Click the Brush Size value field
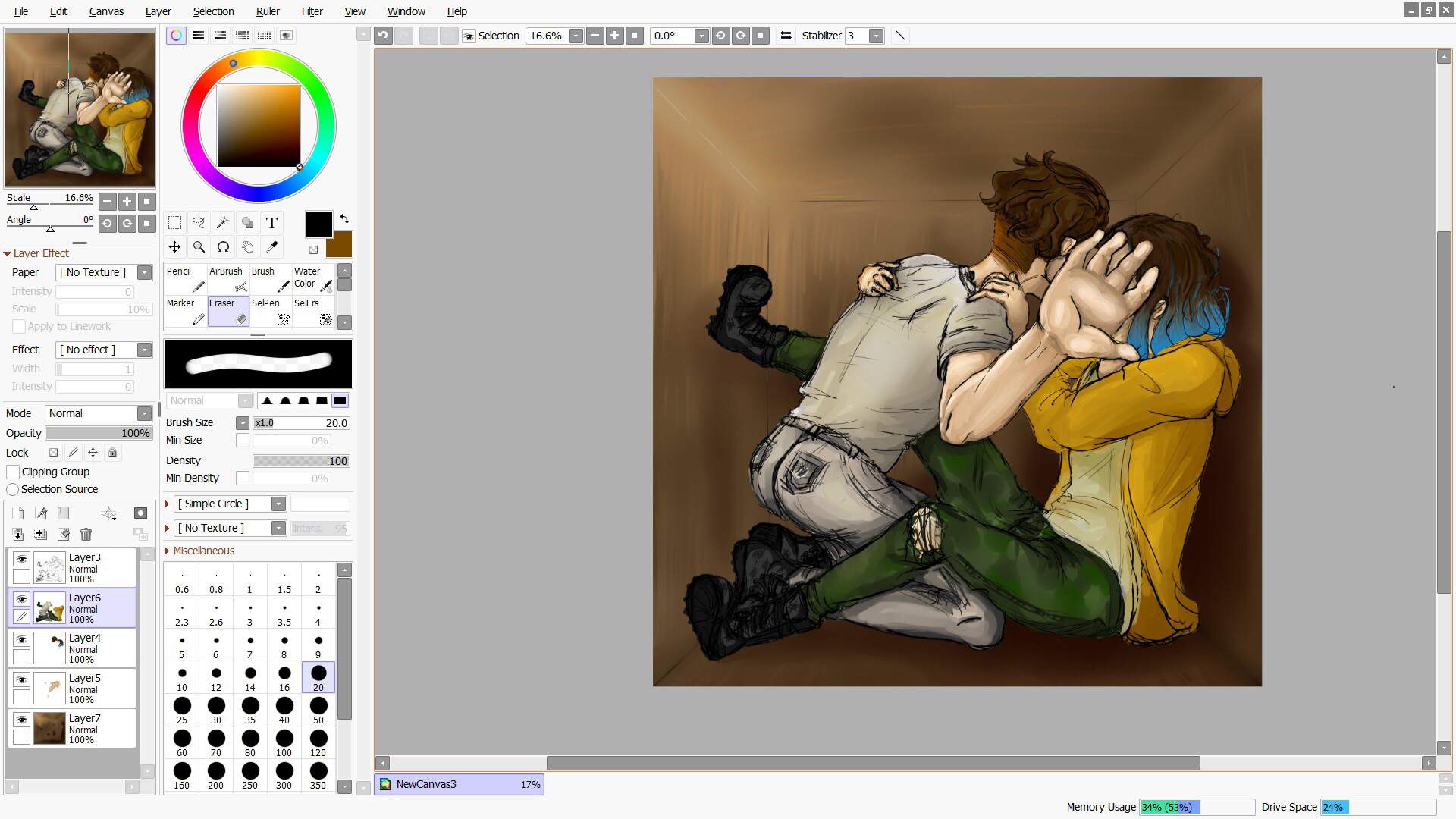 click(x=301, y=423)
